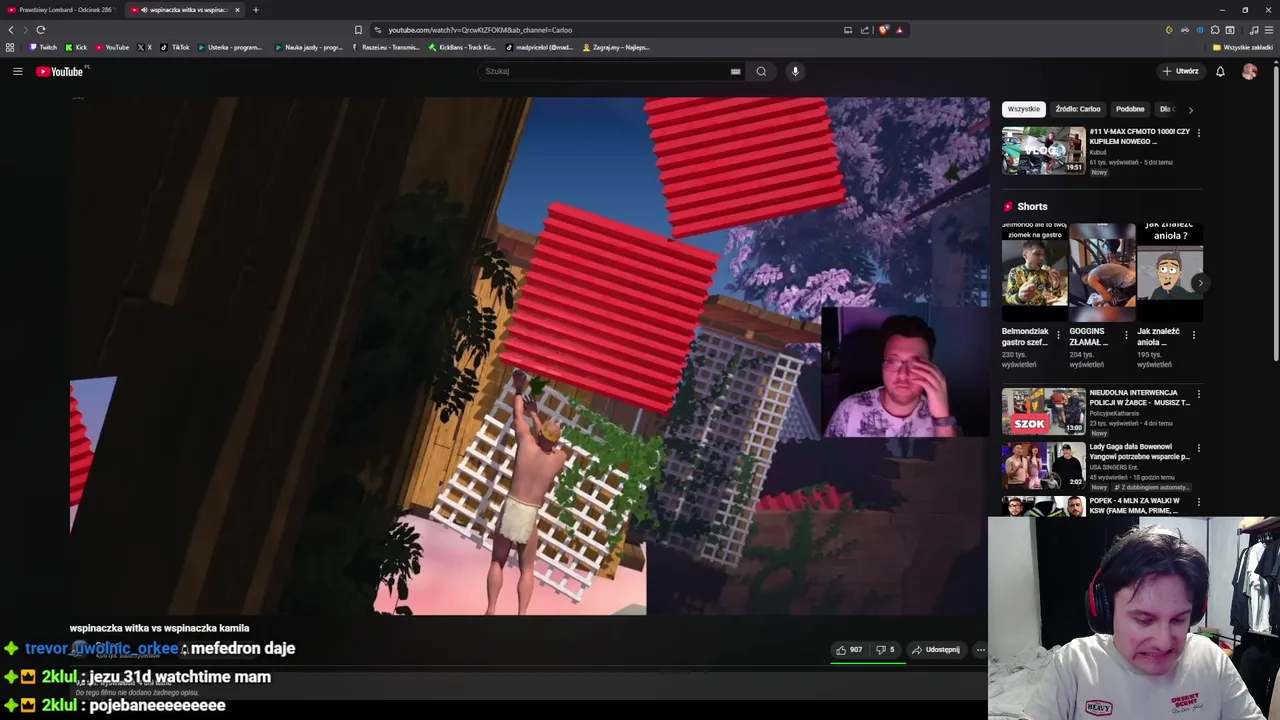Click the Udostępnij share button
Screen dimensions: 1280x720
(x=936, y=650)
